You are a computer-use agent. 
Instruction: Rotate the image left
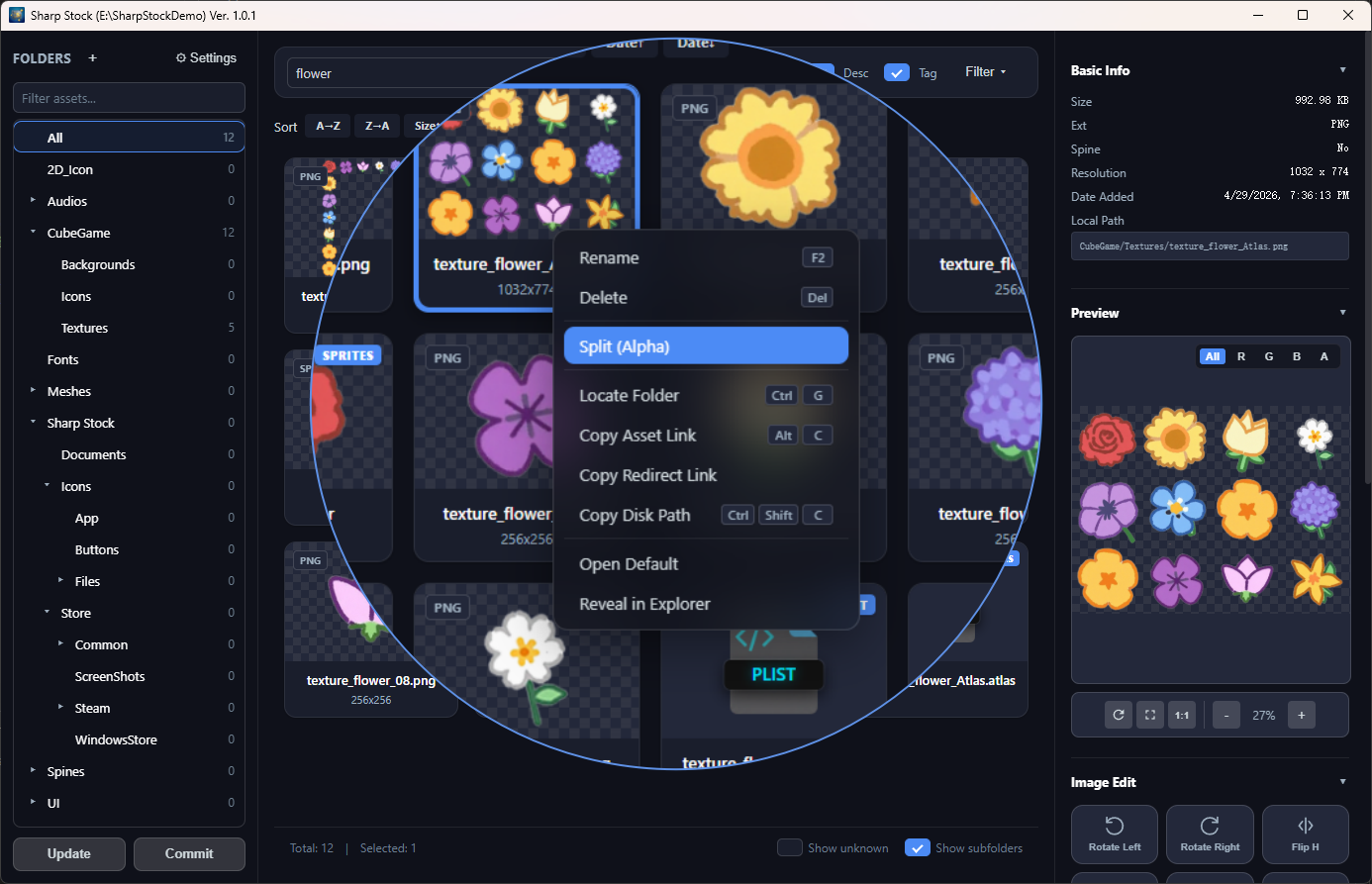pos(1115,835)
